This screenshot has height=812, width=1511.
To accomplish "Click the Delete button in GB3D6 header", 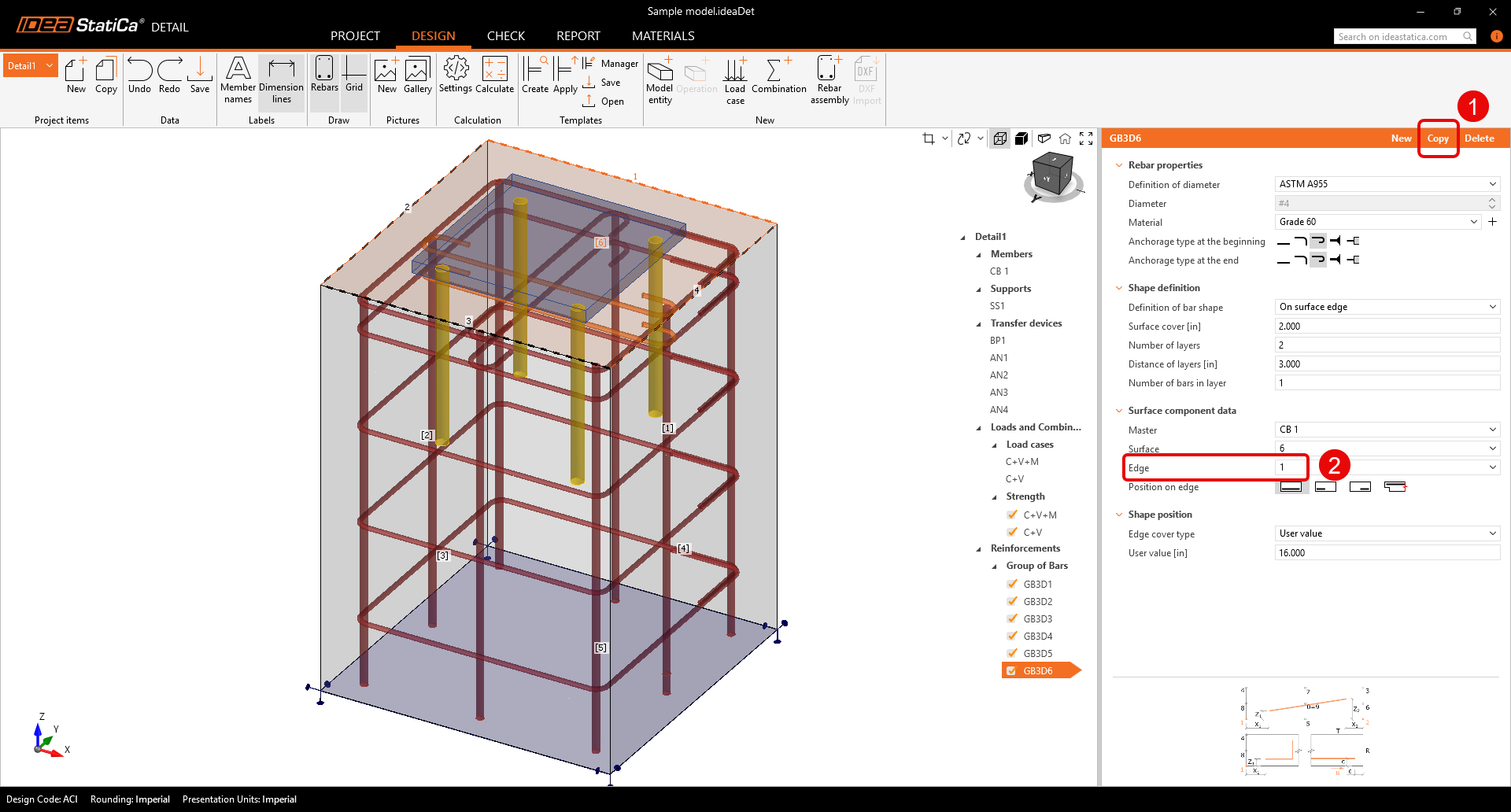I will (x=1479, y=138).
